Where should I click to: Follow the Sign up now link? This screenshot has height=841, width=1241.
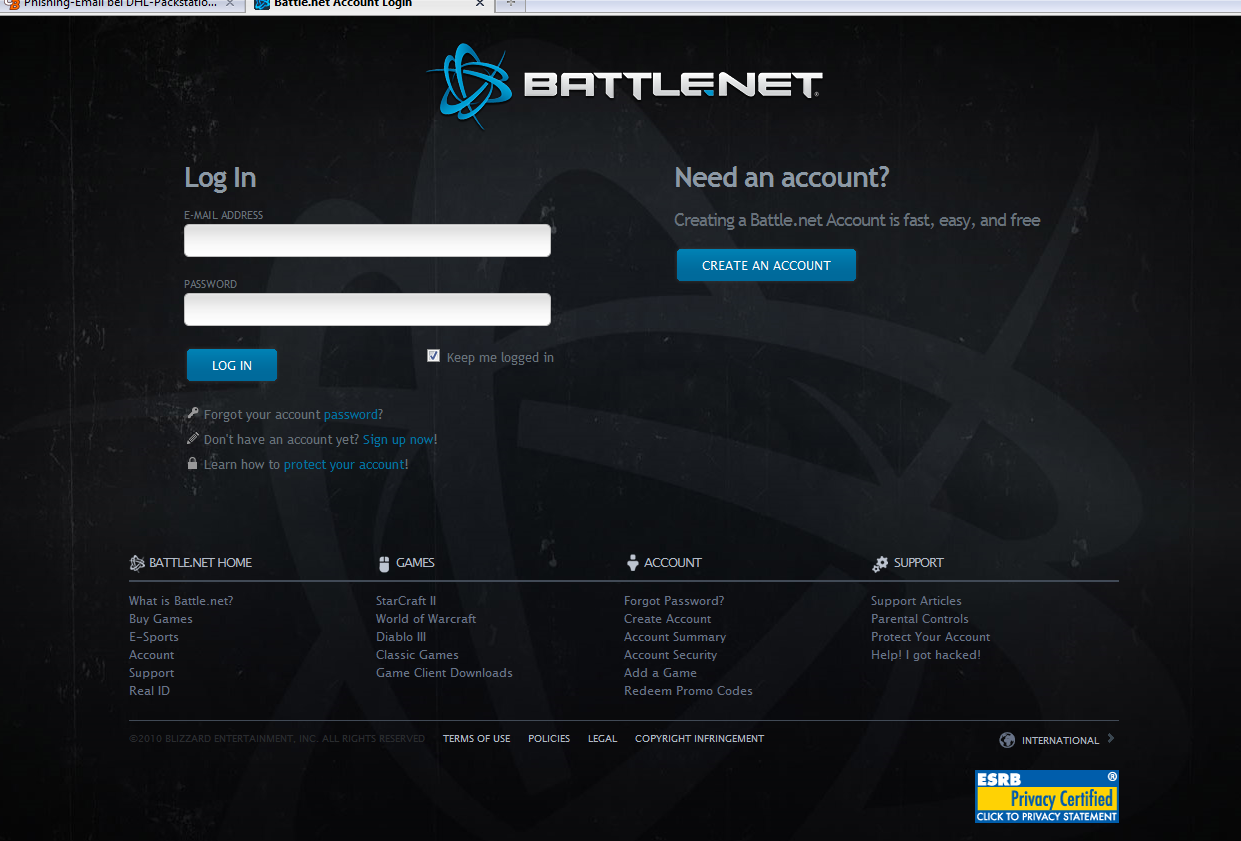click(x=398, y=439)
